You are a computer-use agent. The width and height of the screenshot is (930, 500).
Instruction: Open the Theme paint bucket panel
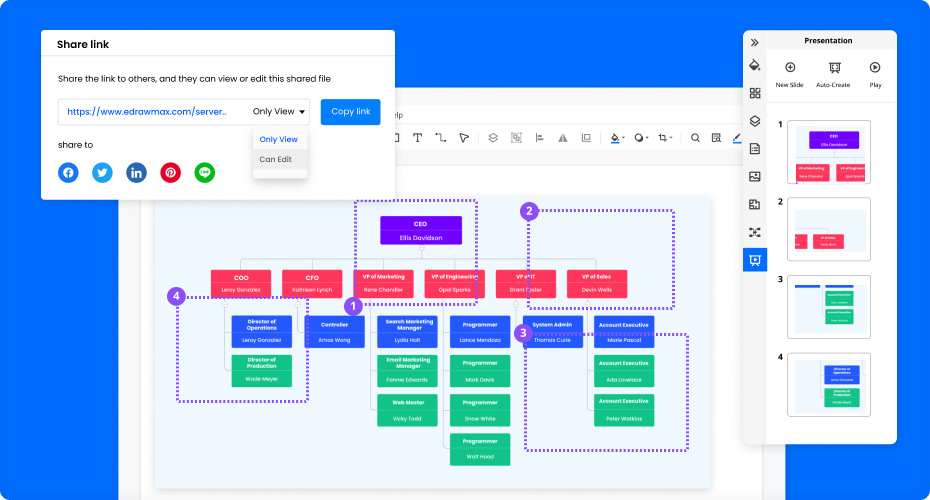[755, 66]
